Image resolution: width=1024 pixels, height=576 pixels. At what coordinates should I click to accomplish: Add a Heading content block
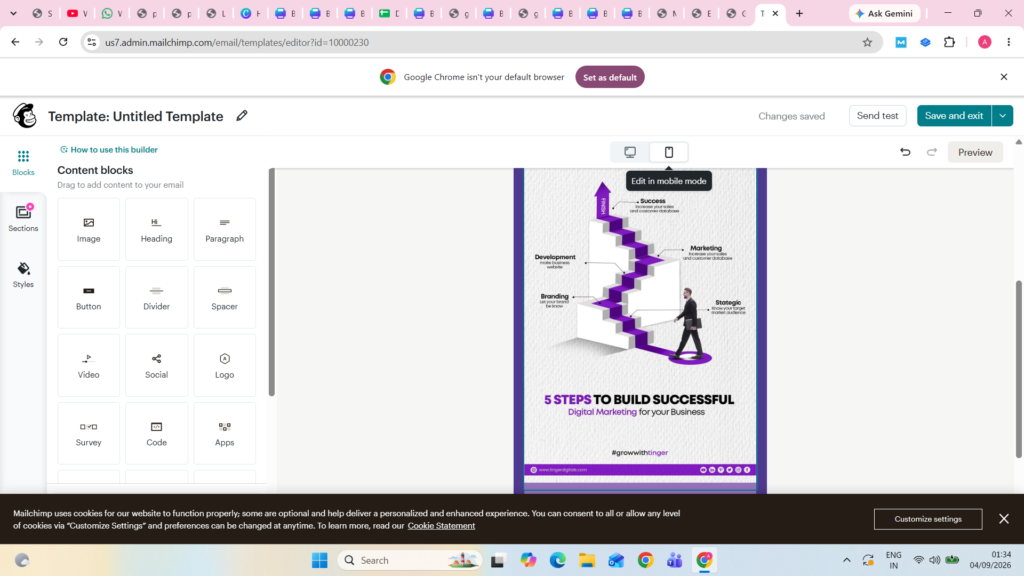tap(157, 229)
